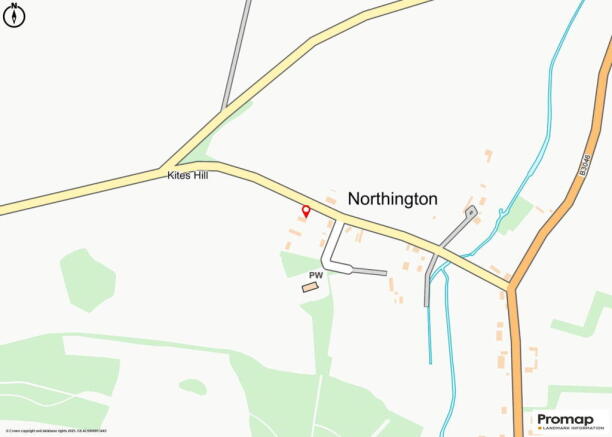Click the place of worship building outline
The height and width of the screenshot is (437, 612).
click(x=310, y=287)
